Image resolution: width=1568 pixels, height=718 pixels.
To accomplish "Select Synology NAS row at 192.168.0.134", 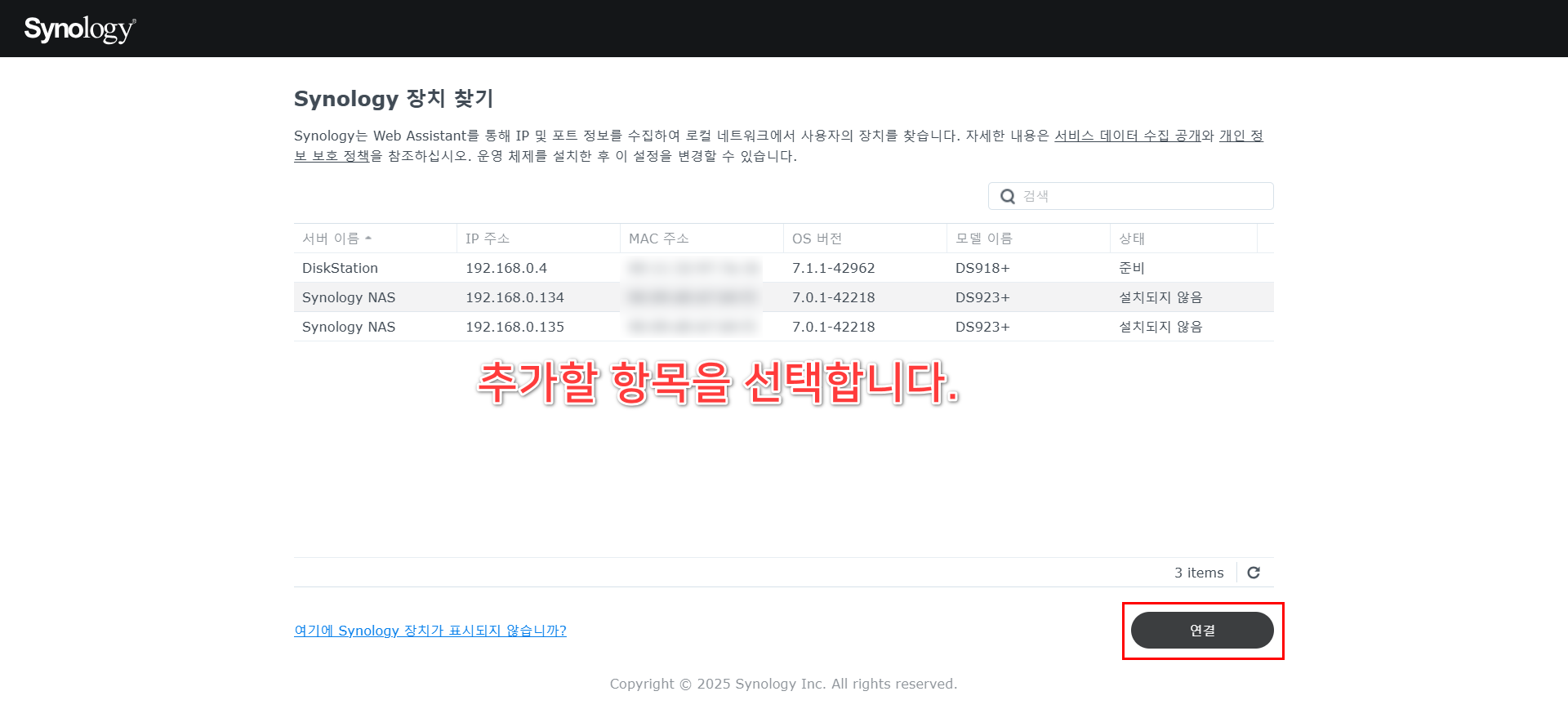I will [x=784, y=297].
